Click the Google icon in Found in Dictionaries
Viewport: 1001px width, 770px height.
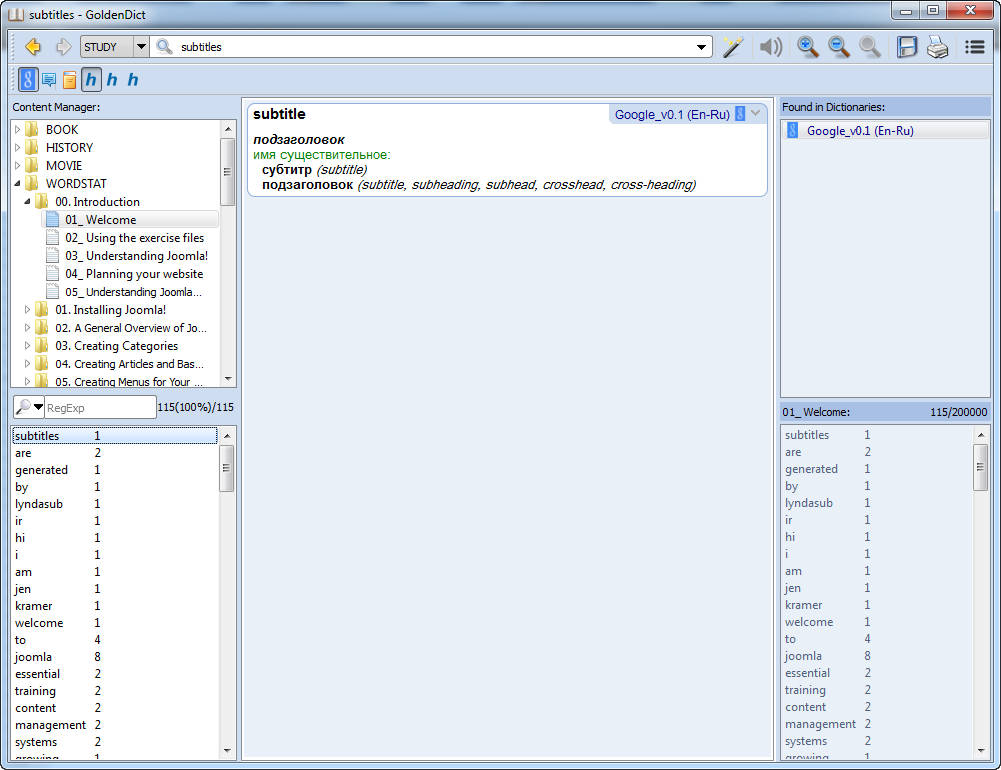[792, 131]
